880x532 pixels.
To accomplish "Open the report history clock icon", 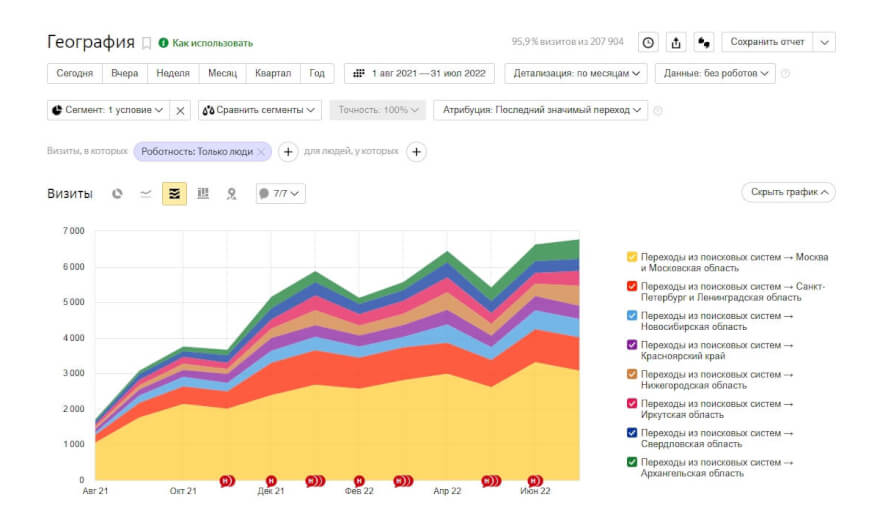I will pos(648,42).
